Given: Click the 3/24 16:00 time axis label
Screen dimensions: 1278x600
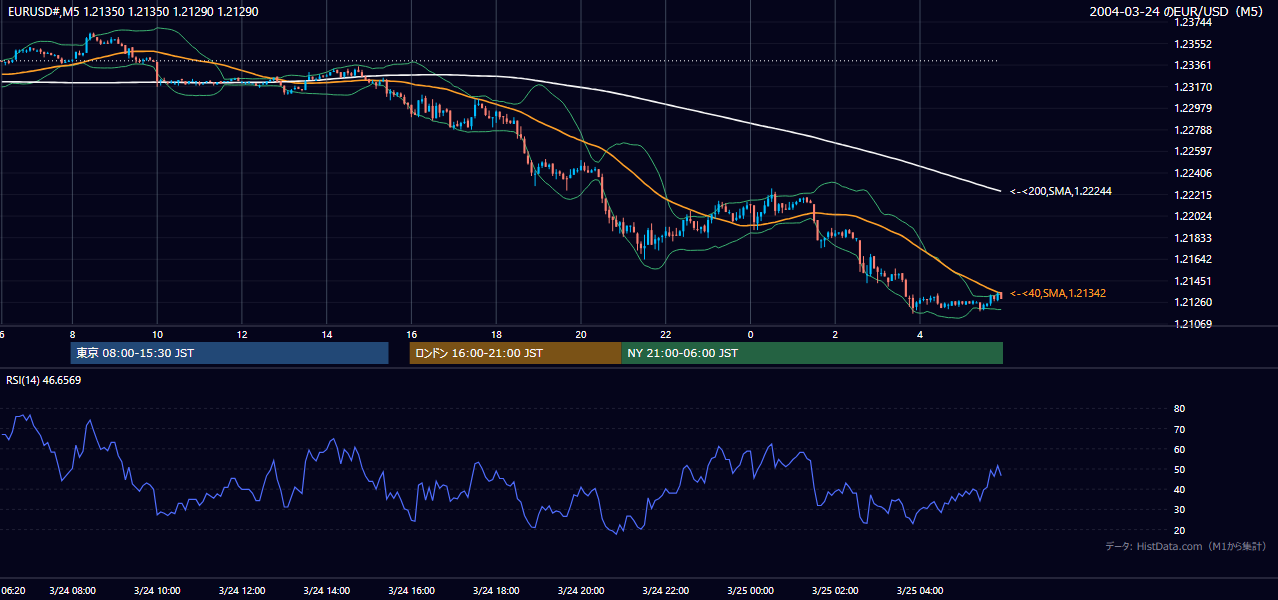Looking at the screenshot, I should pos(412,591).
